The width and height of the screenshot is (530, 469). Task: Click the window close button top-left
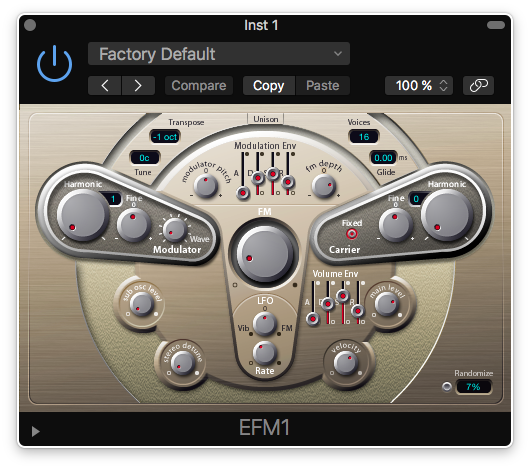point(30,25)
